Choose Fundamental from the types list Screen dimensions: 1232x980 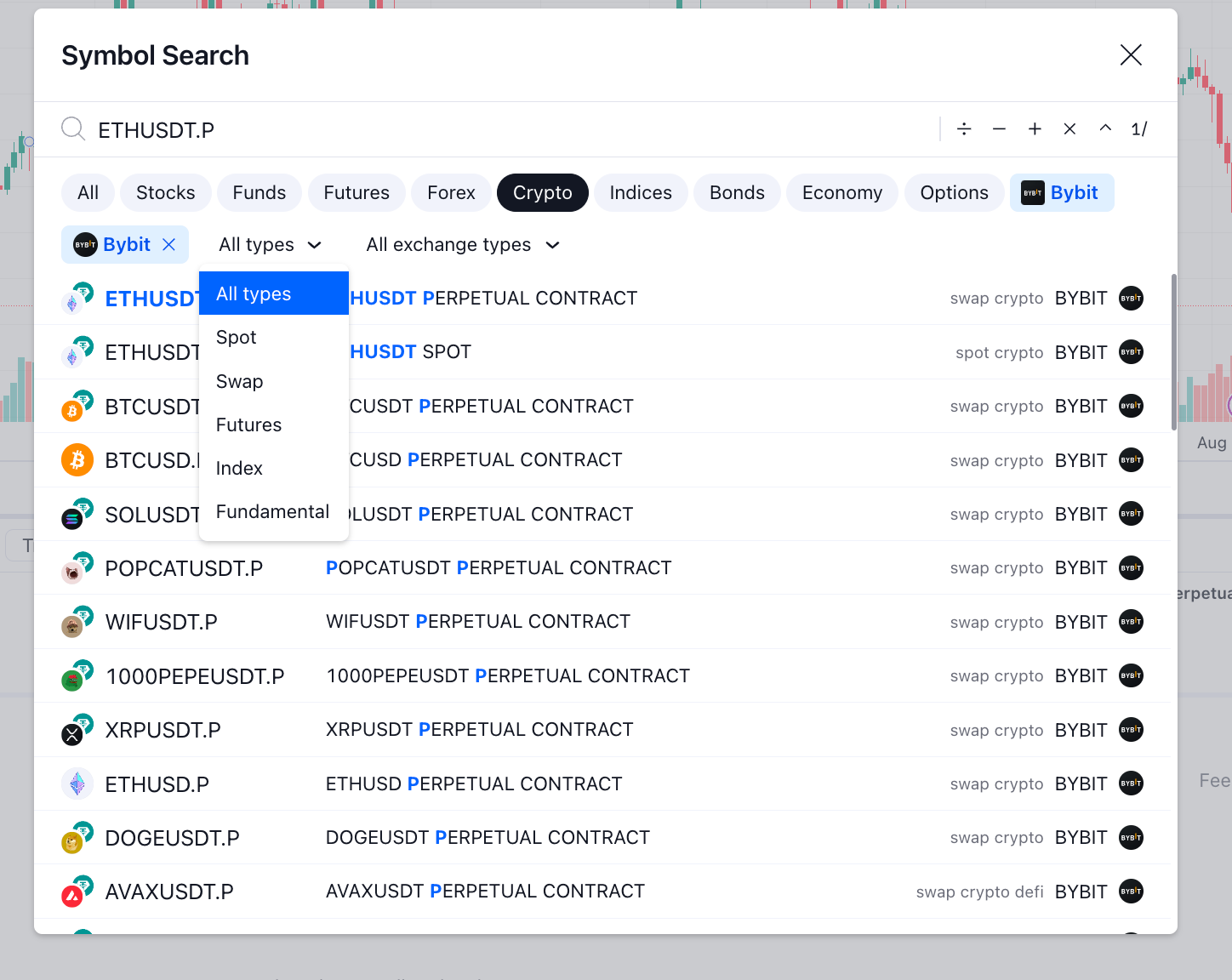click(x=274, y=511)
